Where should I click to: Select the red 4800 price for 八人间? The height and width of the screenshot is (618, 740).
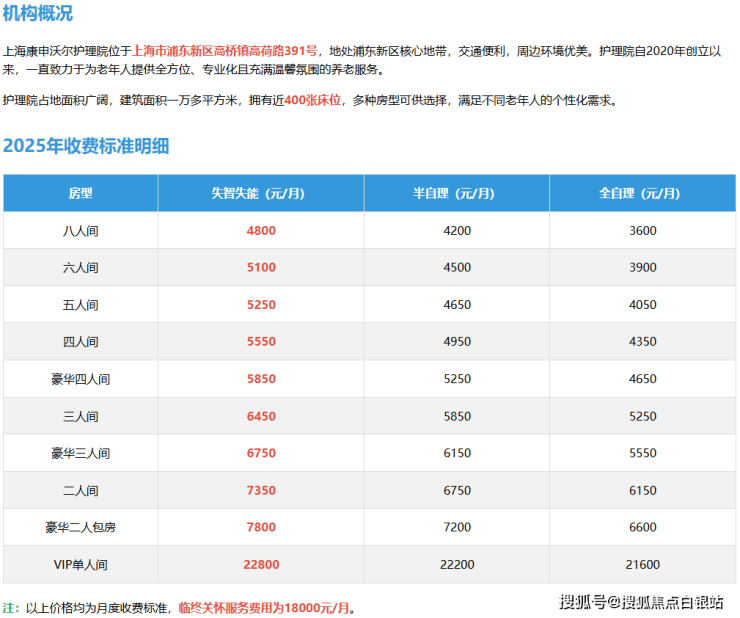coord(260,231)
